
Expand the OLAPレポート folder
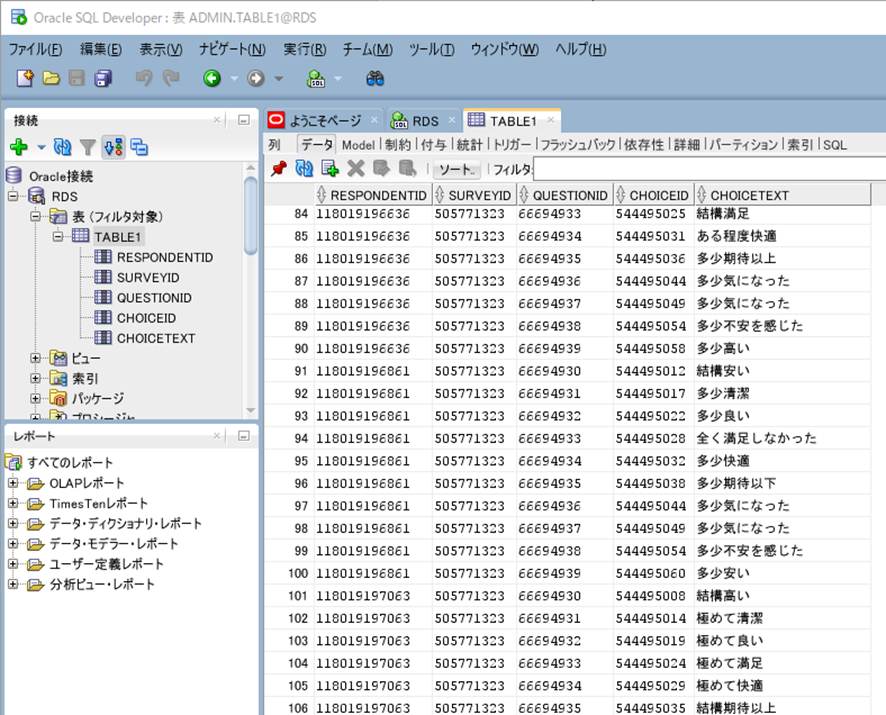[13, 483]
